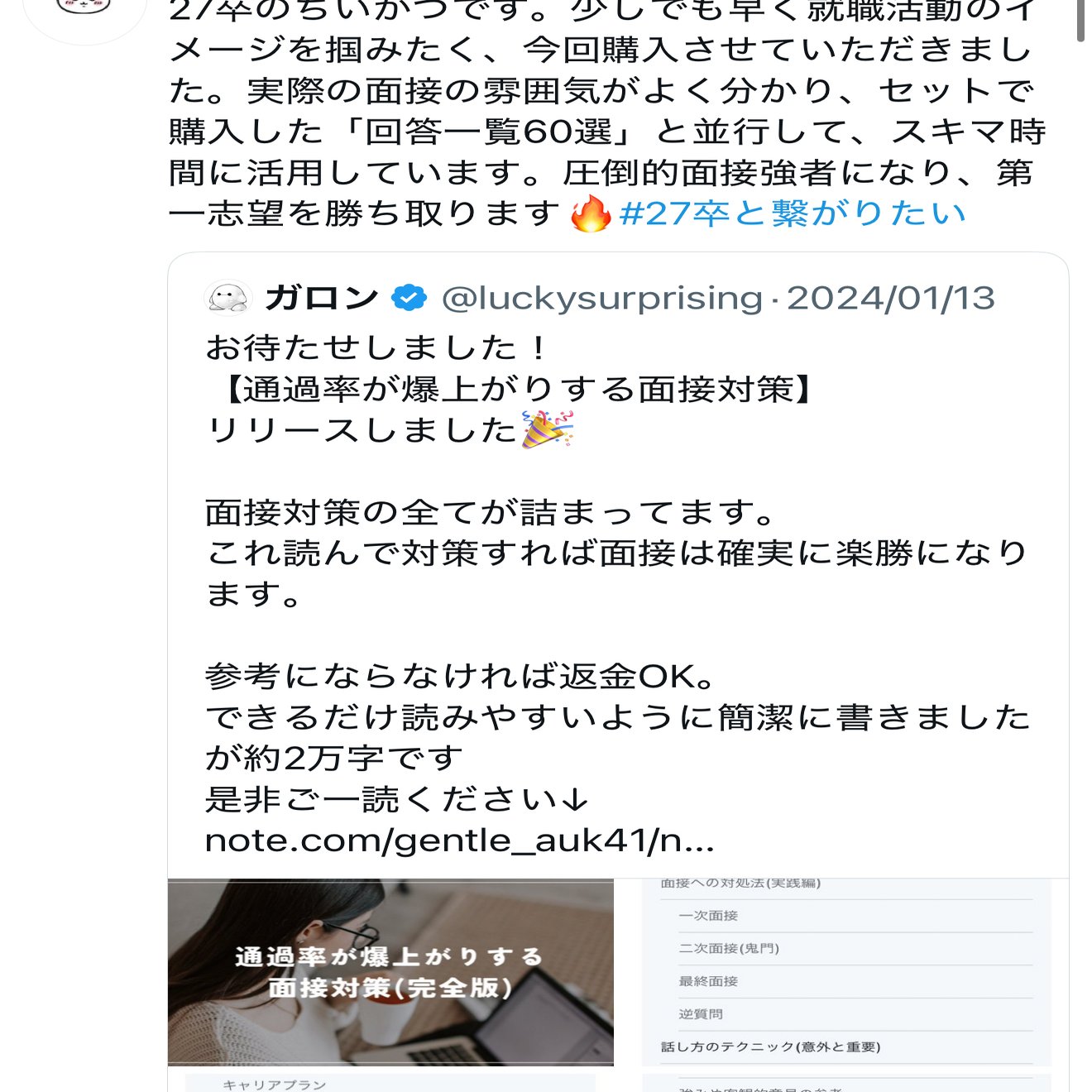Viewport: 1092px width, 1092px height.
Task: Click the quoted tweet text お待たせしました！
Action: (x=378, y=347)
